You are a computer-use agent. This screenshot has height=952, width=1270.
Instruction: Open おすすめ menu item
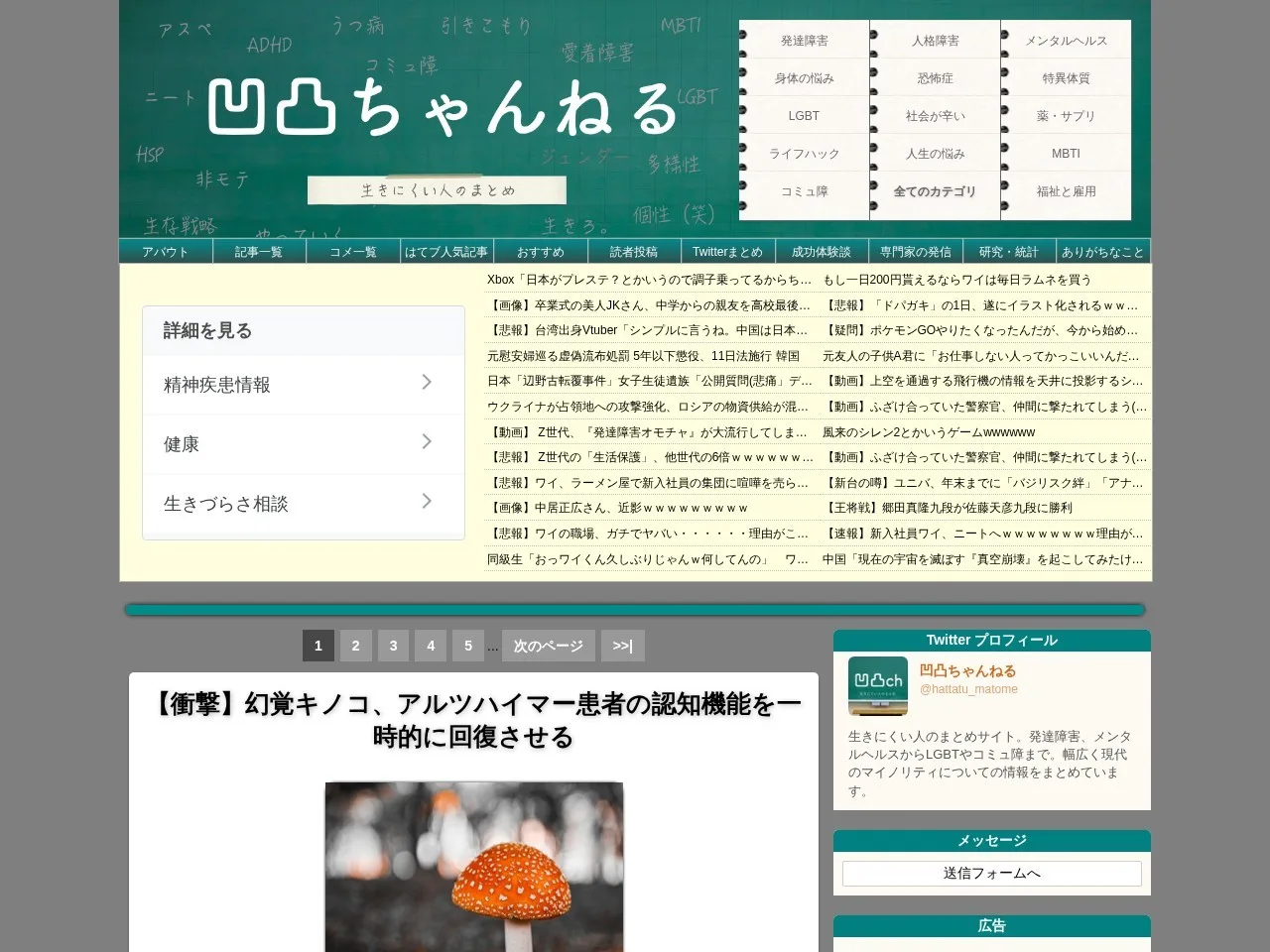point(541,252)
